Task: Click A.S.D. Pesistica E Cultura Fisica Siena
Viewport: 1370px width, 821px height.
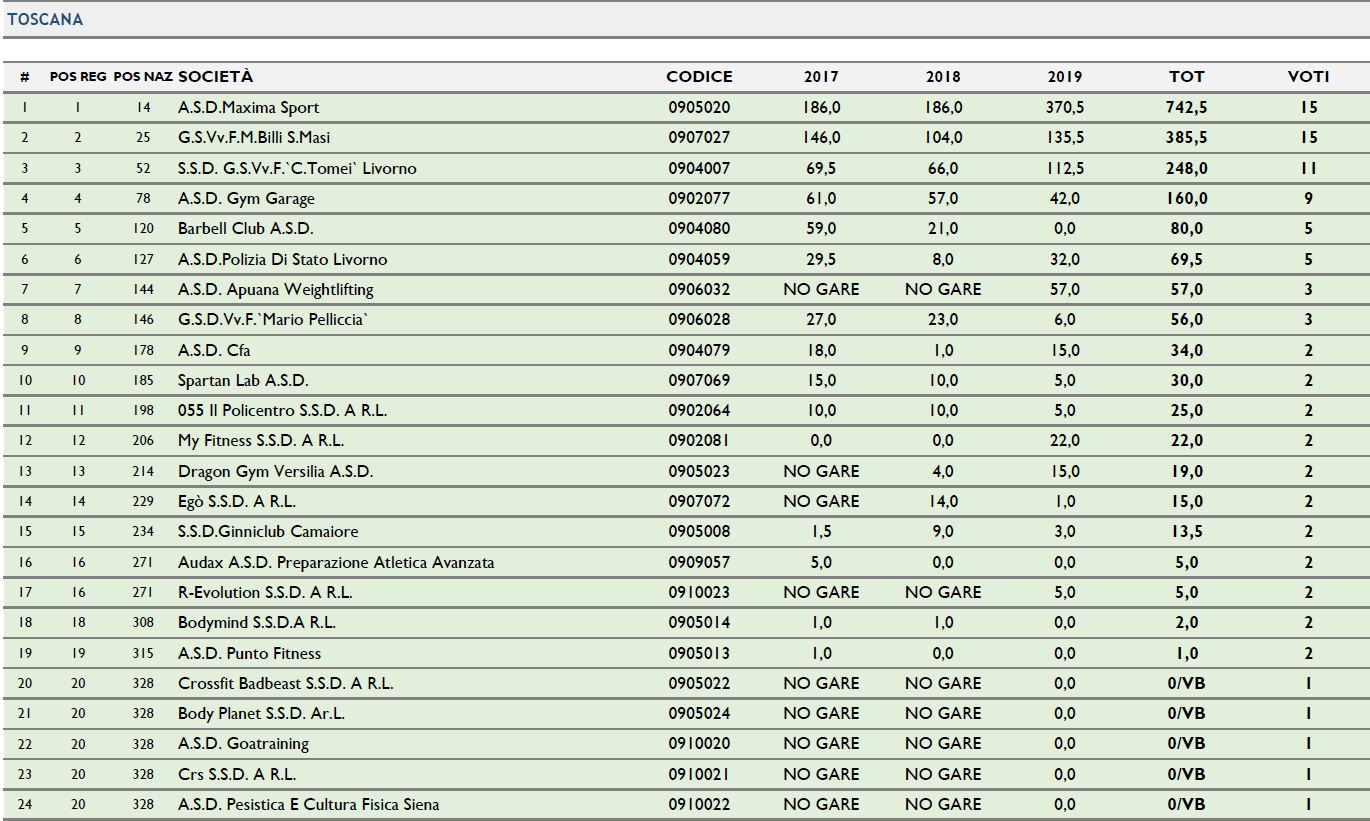Action: pos(308,804)
